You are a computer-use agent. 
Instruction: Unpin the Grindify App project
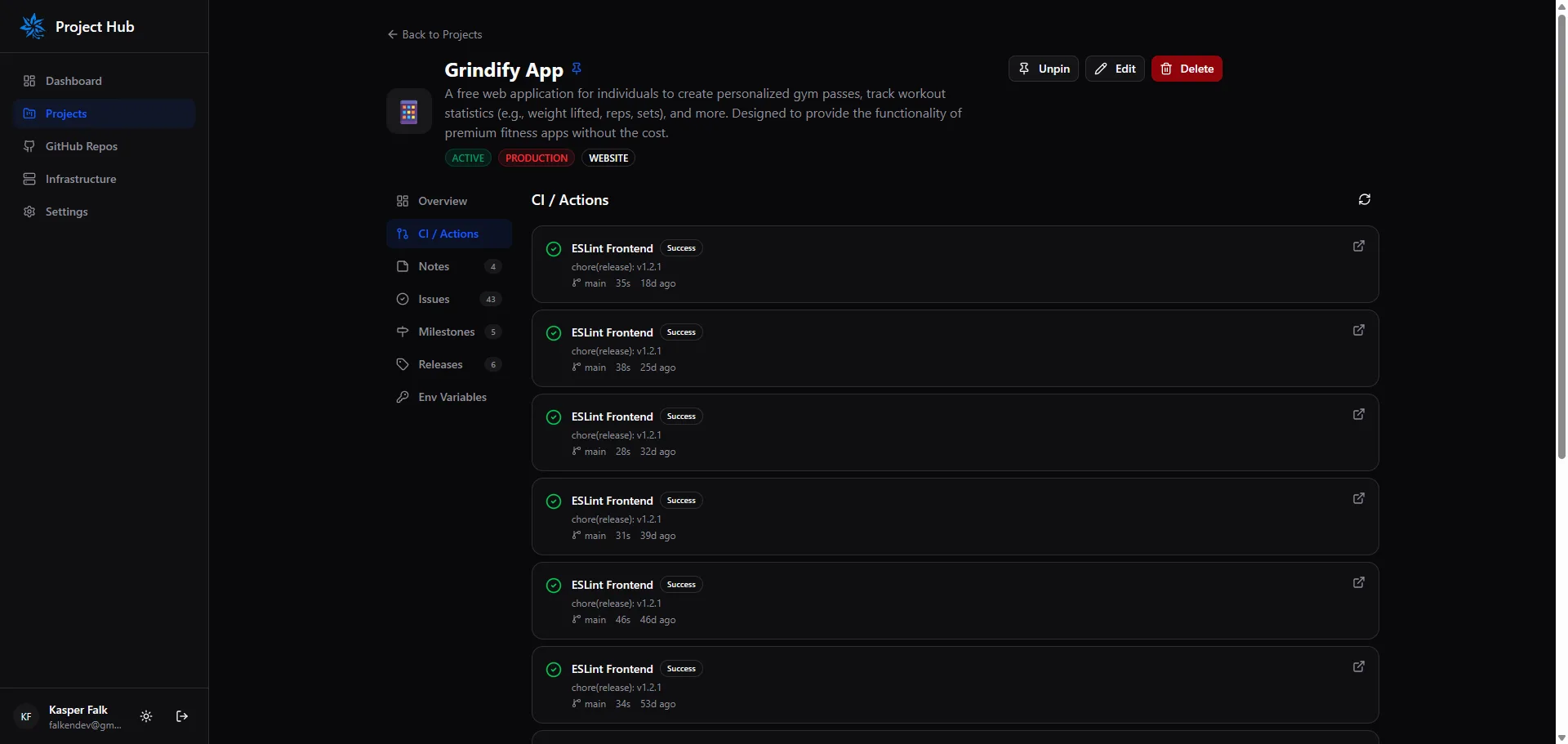click(x=1044, y=69)
